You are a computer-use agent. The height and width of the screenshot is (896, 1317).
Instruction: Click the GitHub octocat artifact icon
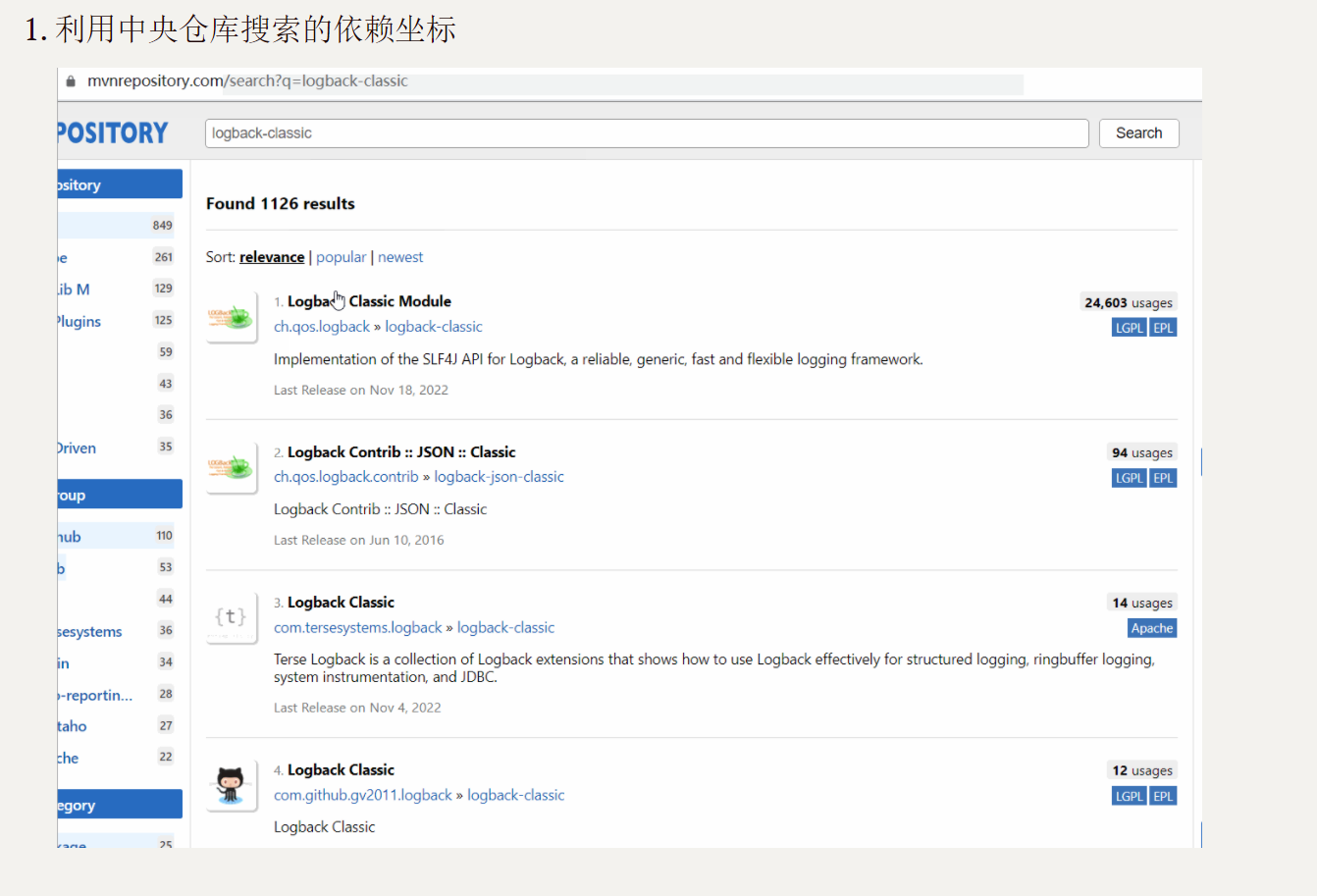[x=231, y=785]
